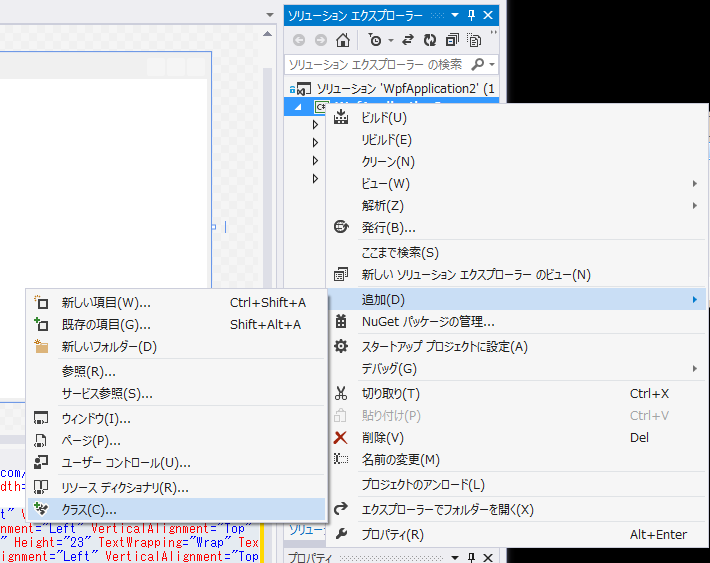Open プロパティ panel window position dropdown
Viewport: 710px width, 563px height.
455,558
